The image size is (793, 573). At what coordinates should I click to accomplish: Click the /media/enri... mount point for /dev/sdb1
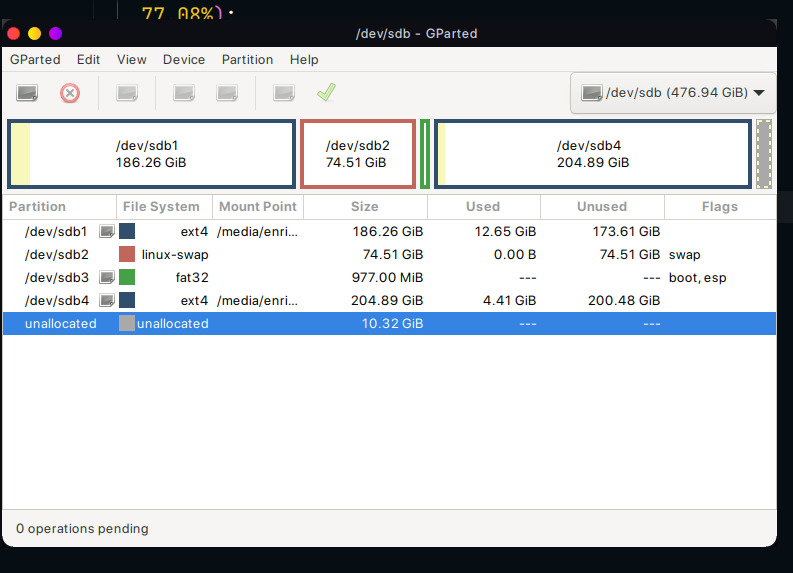tap(257, 232)
